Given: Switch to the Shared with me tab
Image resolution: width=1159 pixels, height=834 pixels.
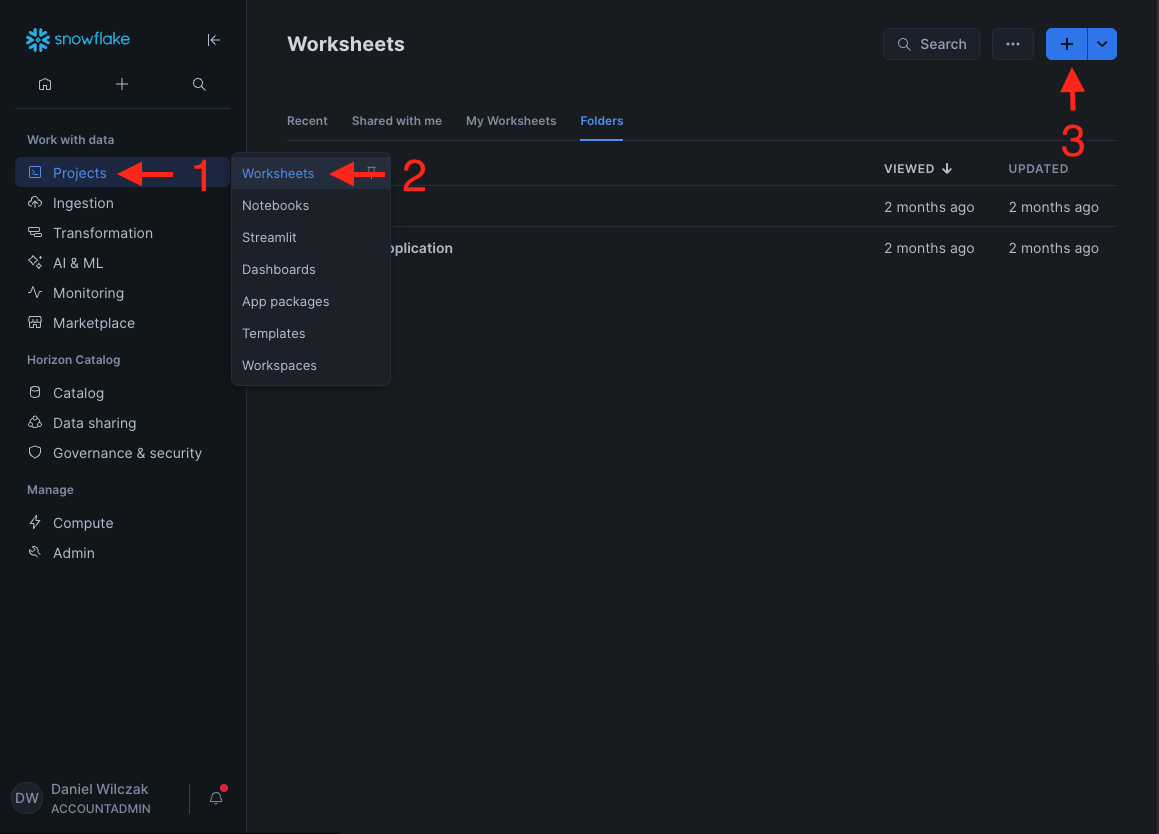Looking at the screenshot, I should click(396, 121).
